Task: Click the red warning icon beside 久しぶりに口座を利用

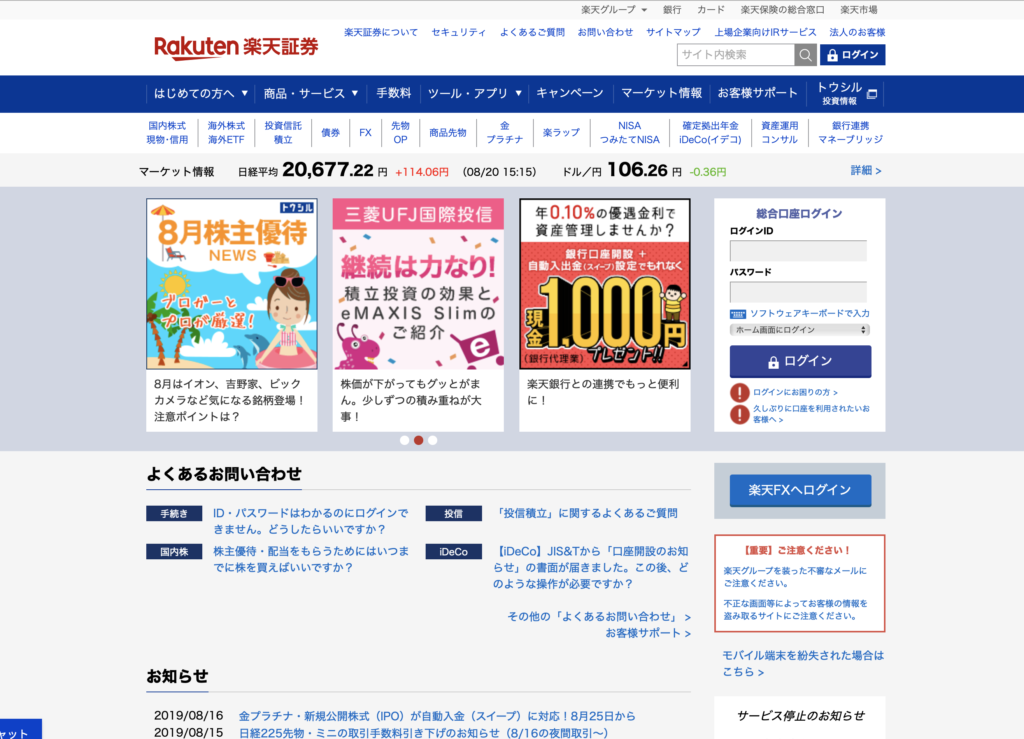Action: tap(739, 414)
